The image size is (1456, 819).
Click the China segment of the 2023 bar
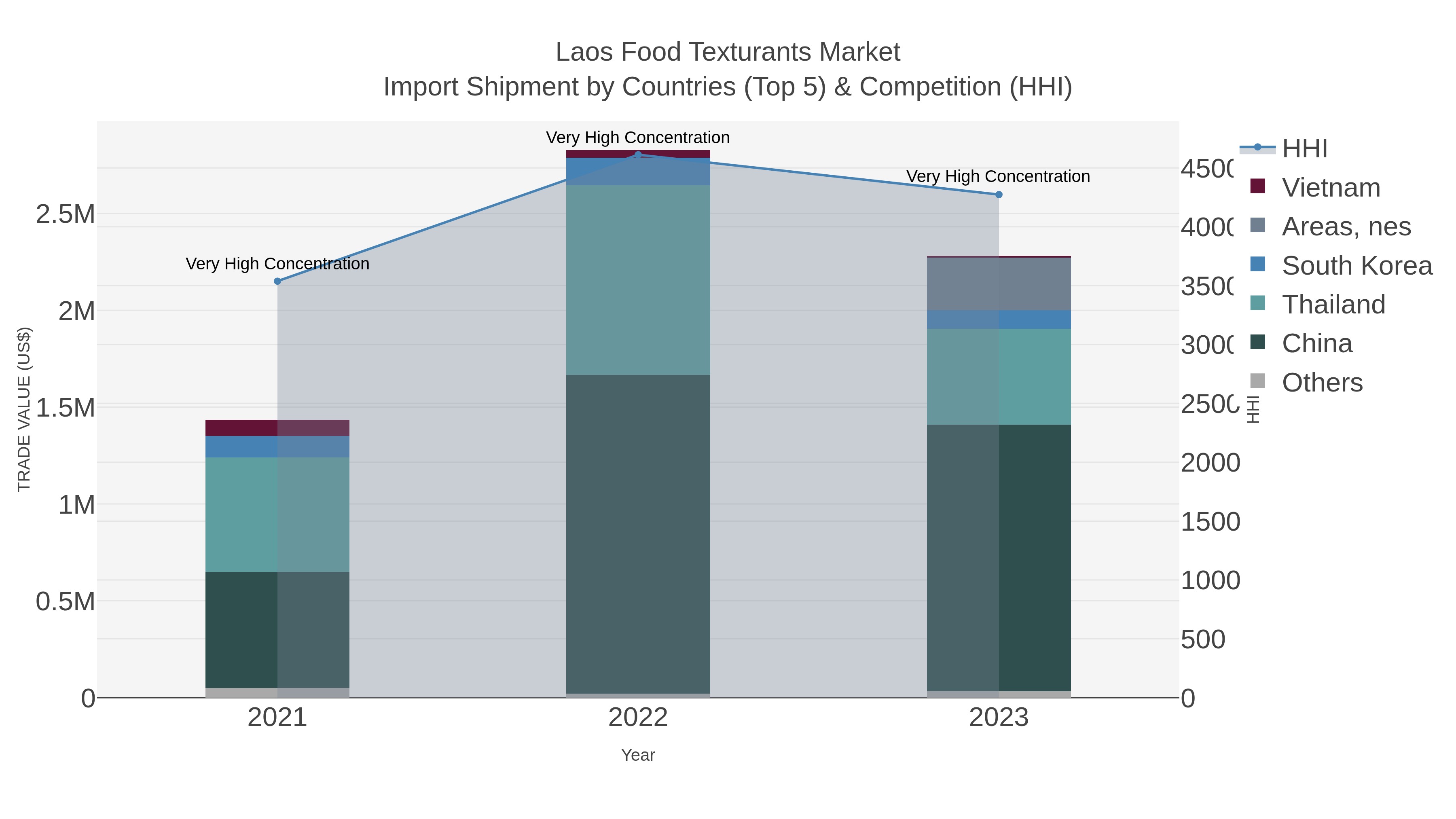[999, 558]
